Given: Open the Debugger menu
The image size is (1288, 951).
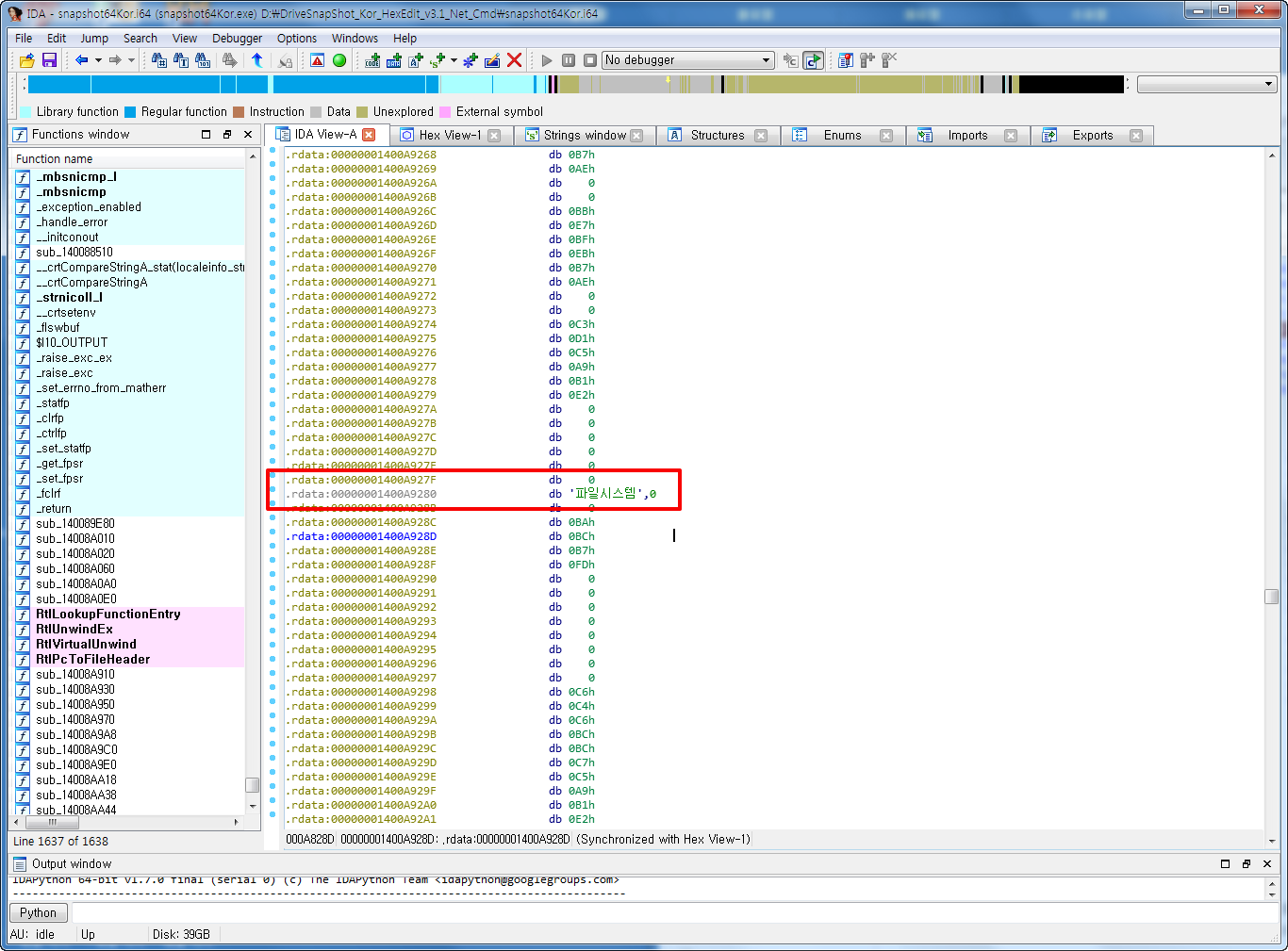Looking at the screenshot, I should tap(237, 39).
